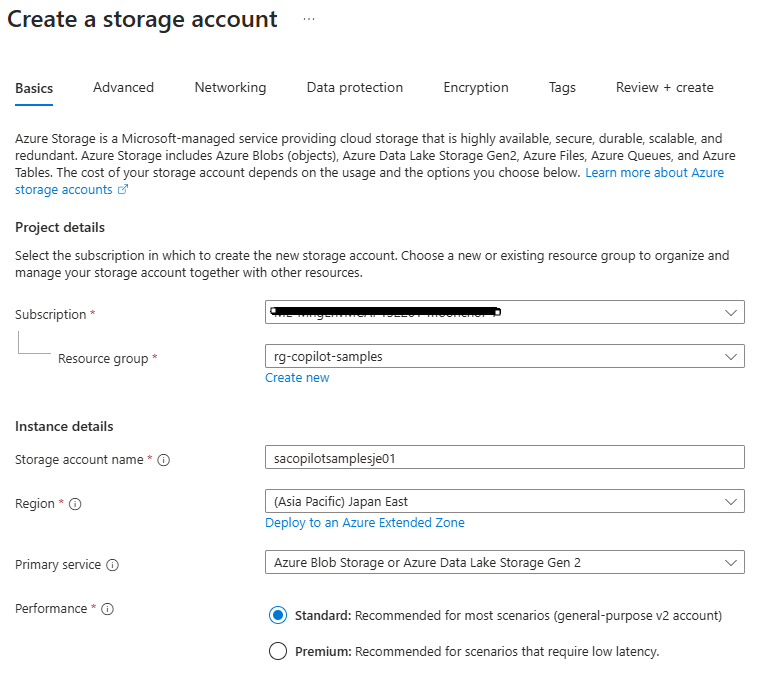Image resolution: width=769 pixels, height=674 pixels.
Task: Switch to the Advanced tab
Action: [x=123, y=88]
